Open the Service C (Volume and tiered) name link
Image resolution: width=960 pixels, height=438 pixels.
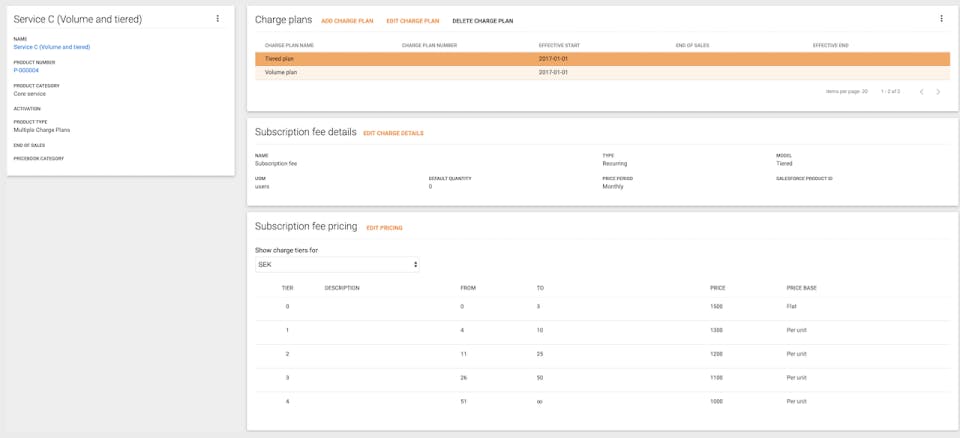[x=51, y=47]
